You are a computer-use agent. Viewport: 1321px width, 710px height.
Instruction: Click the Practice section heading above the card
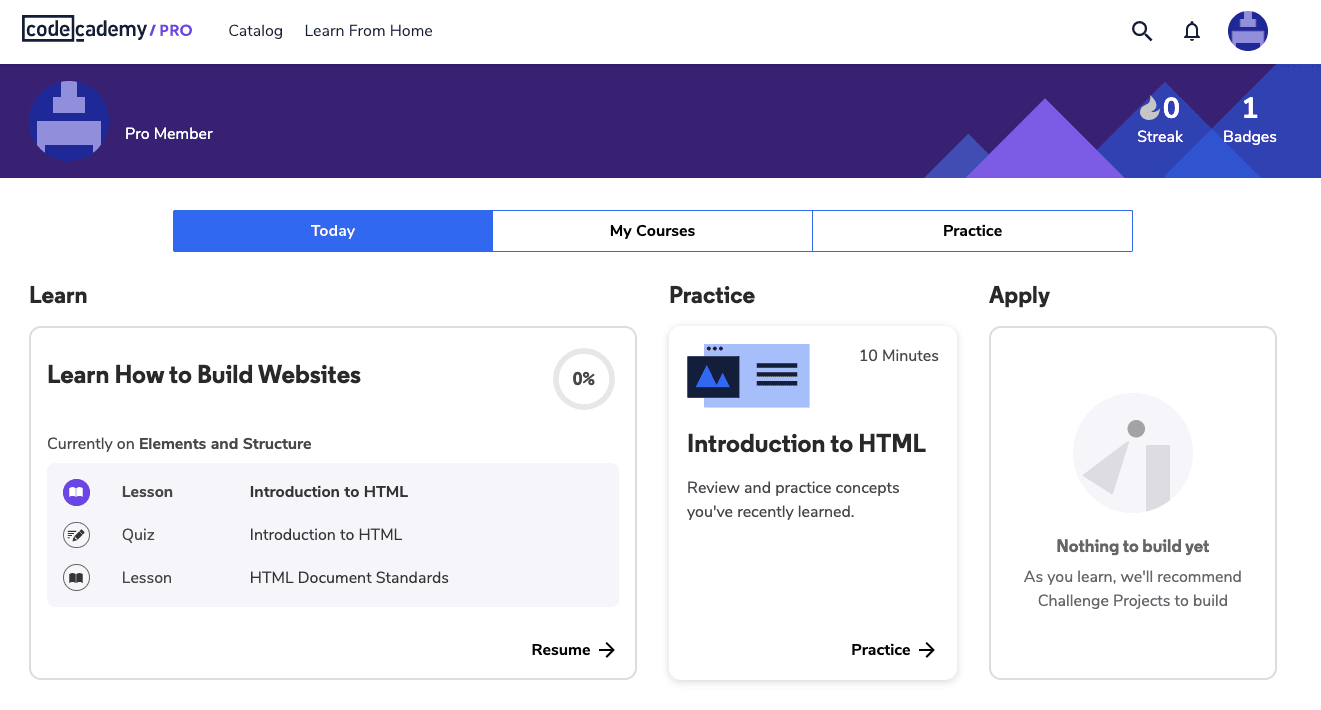pyautogui.click(x=712, y=296)
